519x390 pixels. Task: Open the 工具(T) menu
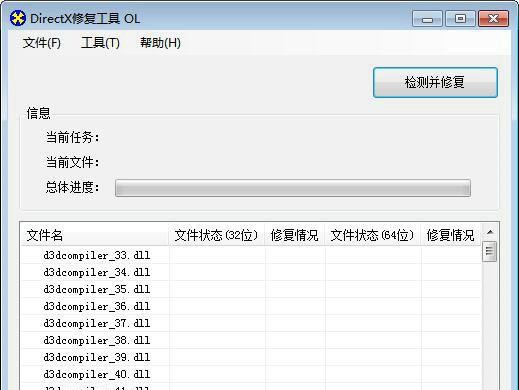point(100,43)
